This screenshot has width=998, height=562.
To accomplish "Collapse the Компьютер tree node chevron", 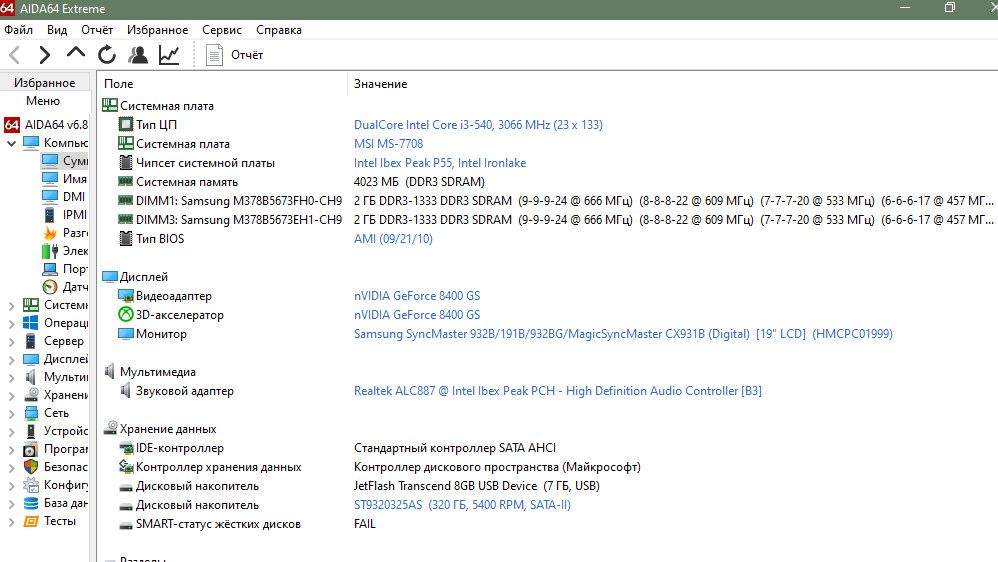I will 11,143.
